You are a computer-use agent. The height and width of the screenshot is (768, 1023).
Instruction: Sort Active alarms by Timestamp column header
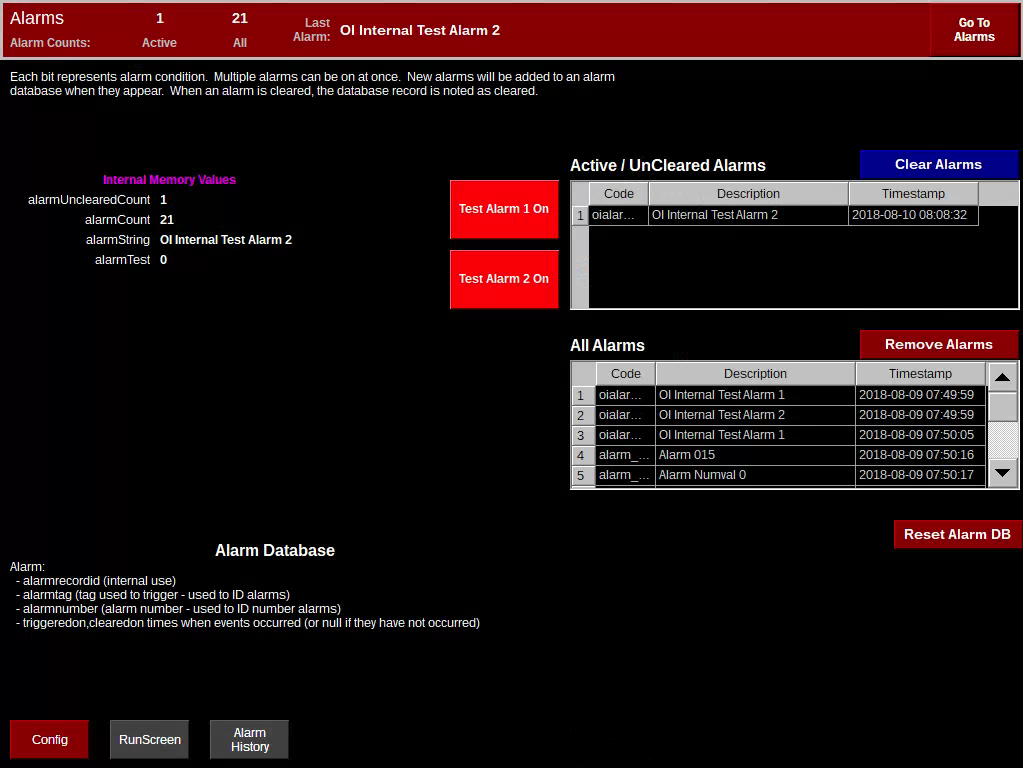912,194
